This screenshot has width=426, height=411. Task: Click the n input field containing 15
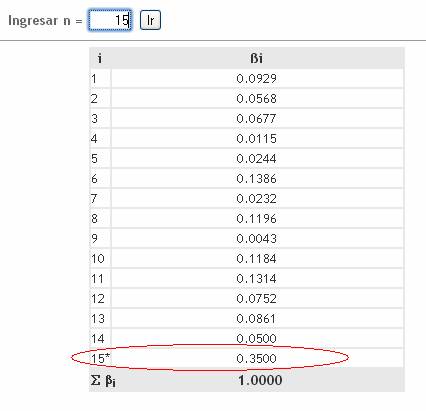[x=110, y=20]
